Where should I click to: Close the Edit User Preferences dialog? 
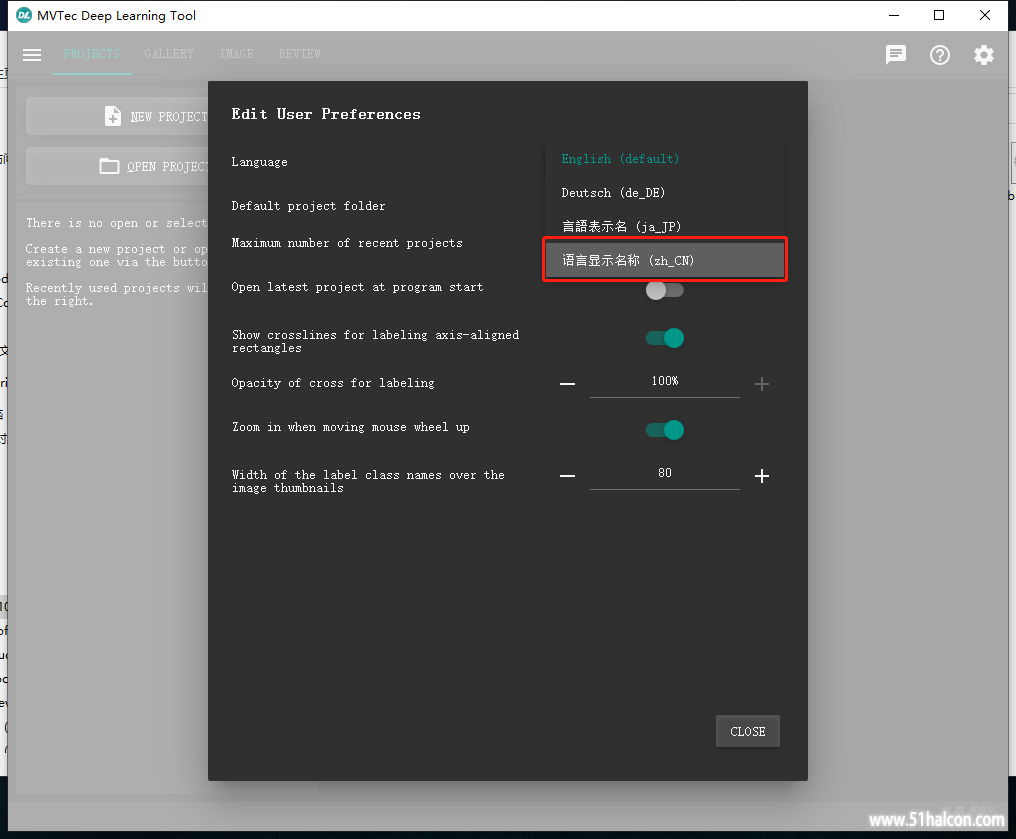[x=748, y=731]
